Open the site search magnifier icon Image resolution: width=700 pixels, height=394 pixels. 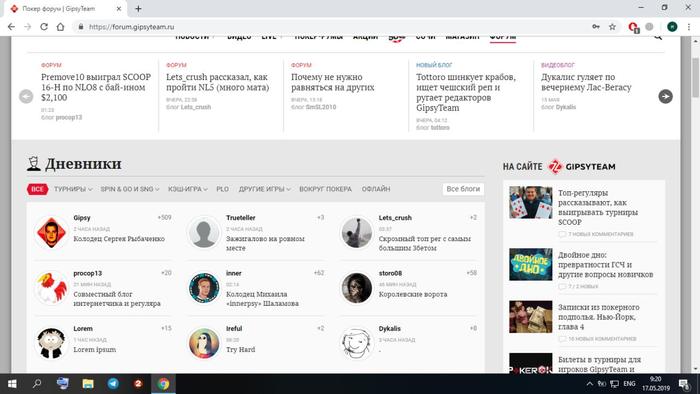[x=658, y=37]
